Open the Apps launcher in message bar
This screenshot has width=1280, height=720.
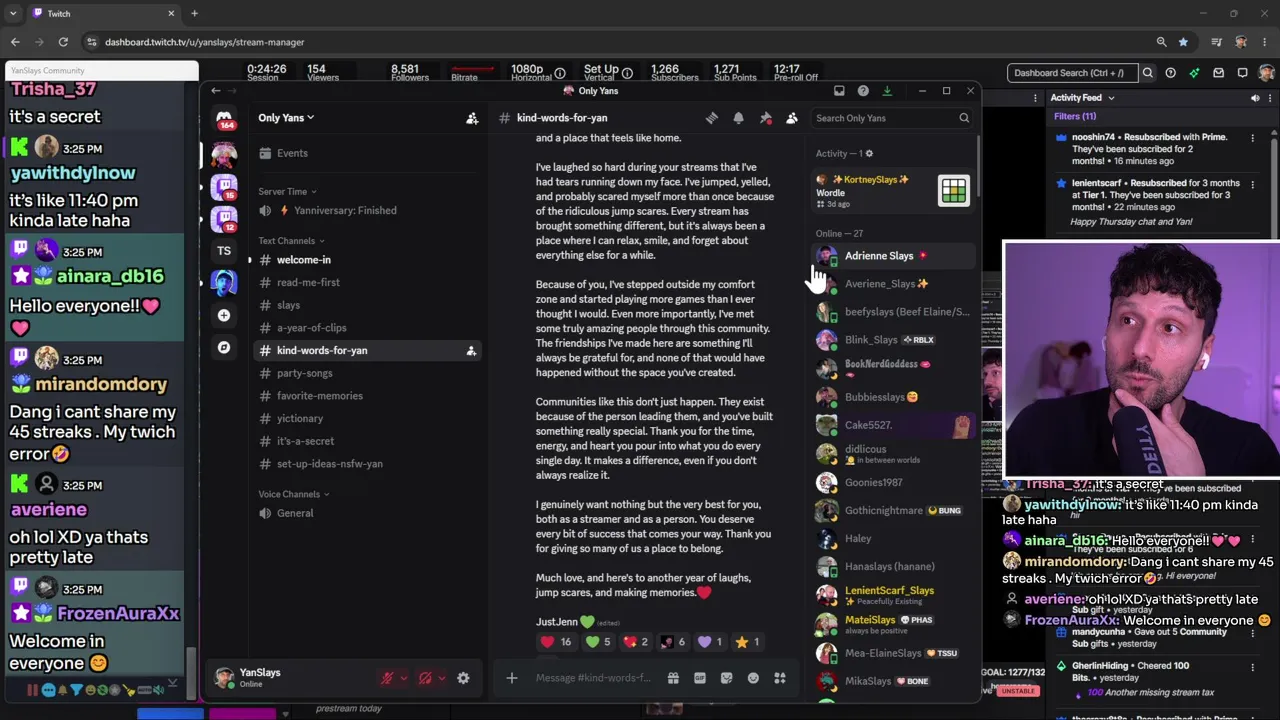click(x=780, y=678)
